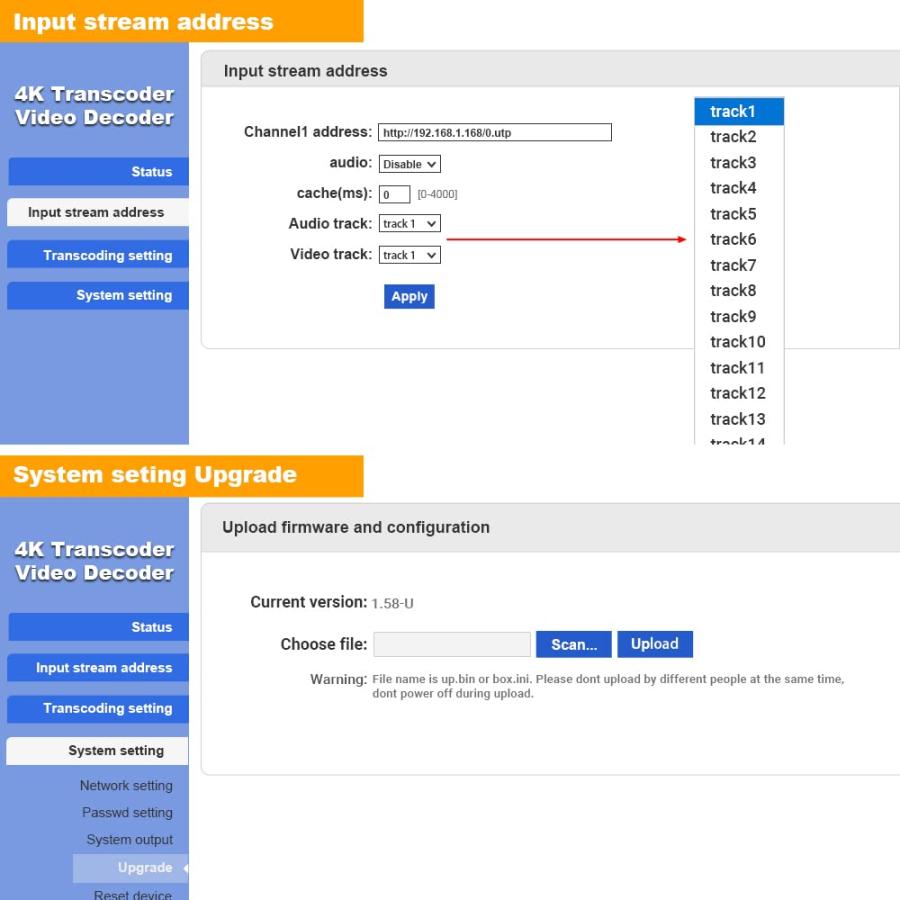Pick track10 from the track list
The height and width of the screenshot is (900, 900).
(x=738, y=342)
